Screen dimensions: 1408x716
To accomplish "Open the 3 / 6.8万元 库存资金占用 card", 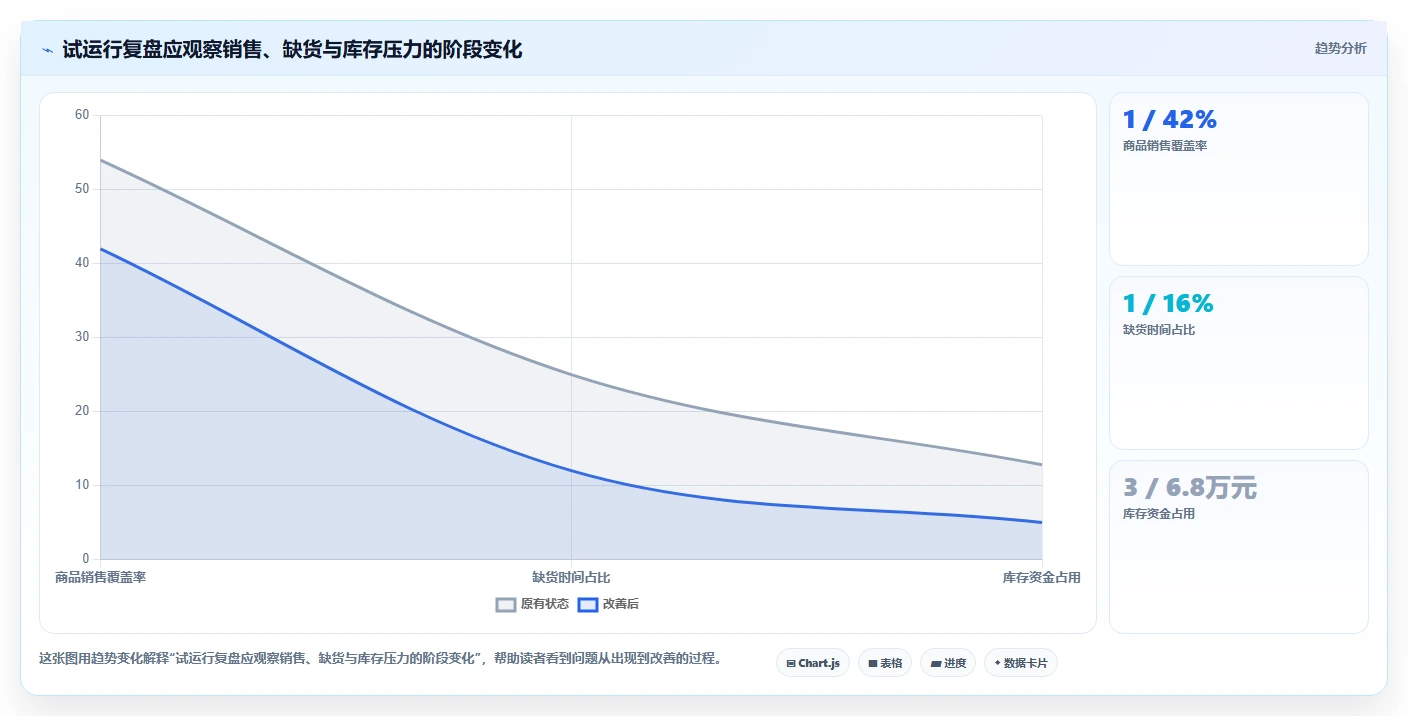I will point(1239,547).
